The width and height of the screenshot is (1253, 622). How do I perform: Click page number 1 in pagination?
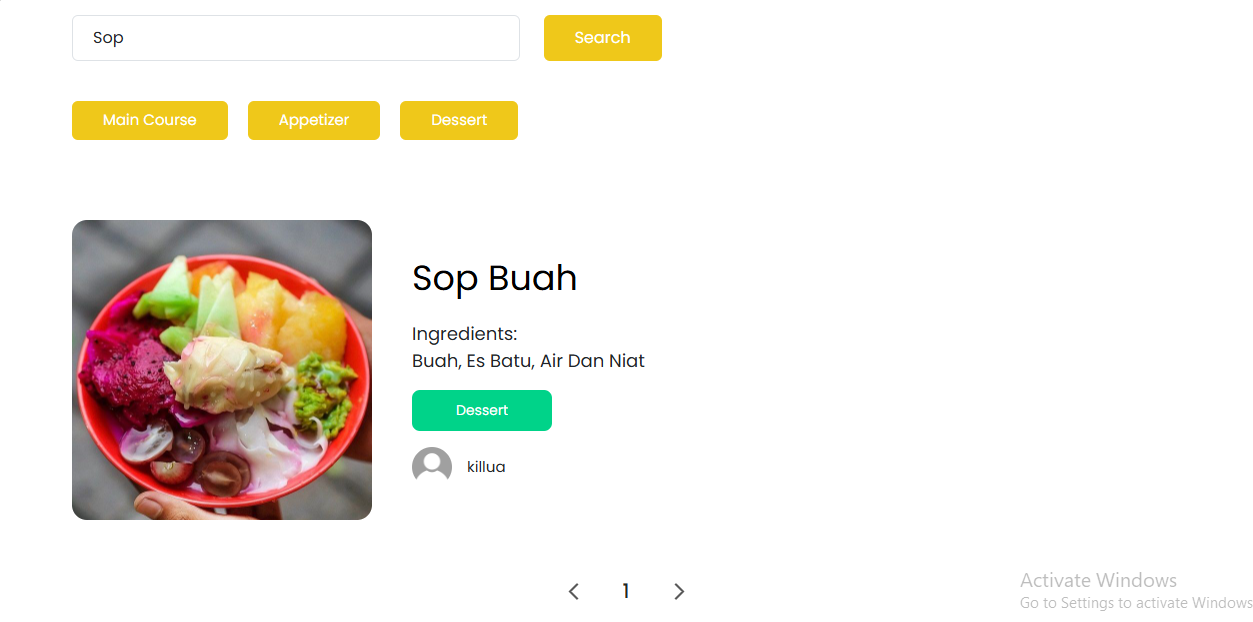625,591
